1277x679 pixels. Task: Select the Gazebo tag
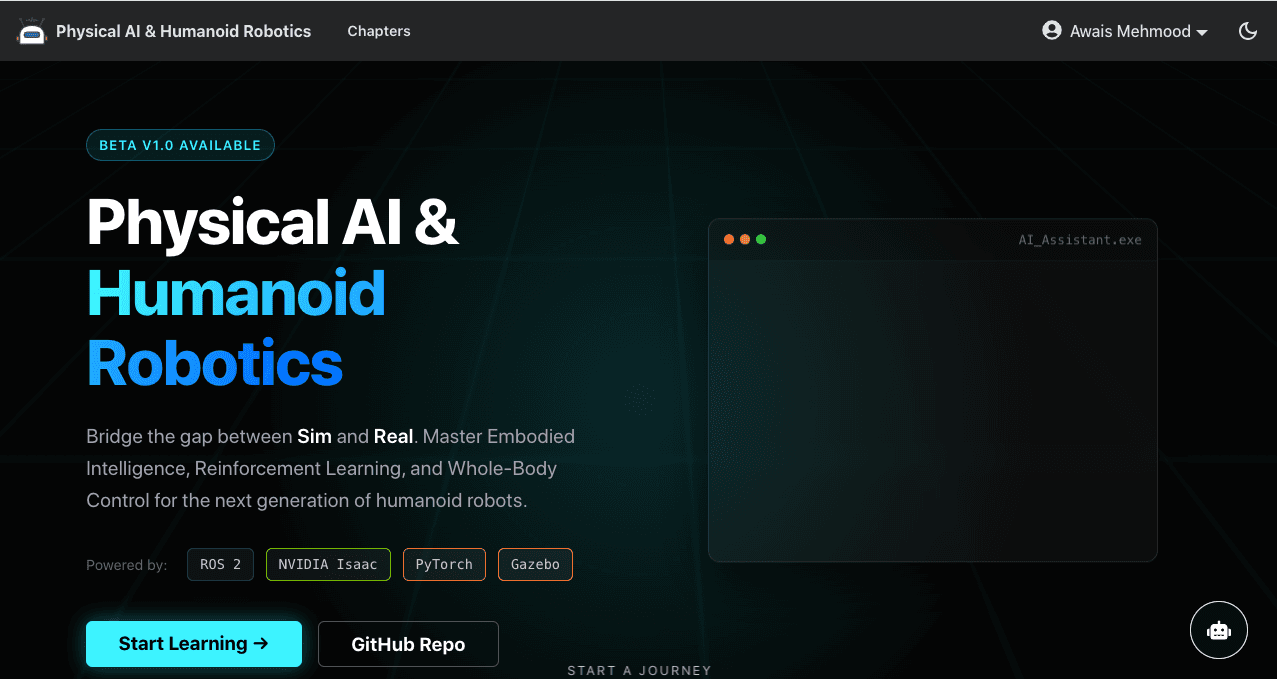pyautogui.click(x=535, y=564)
